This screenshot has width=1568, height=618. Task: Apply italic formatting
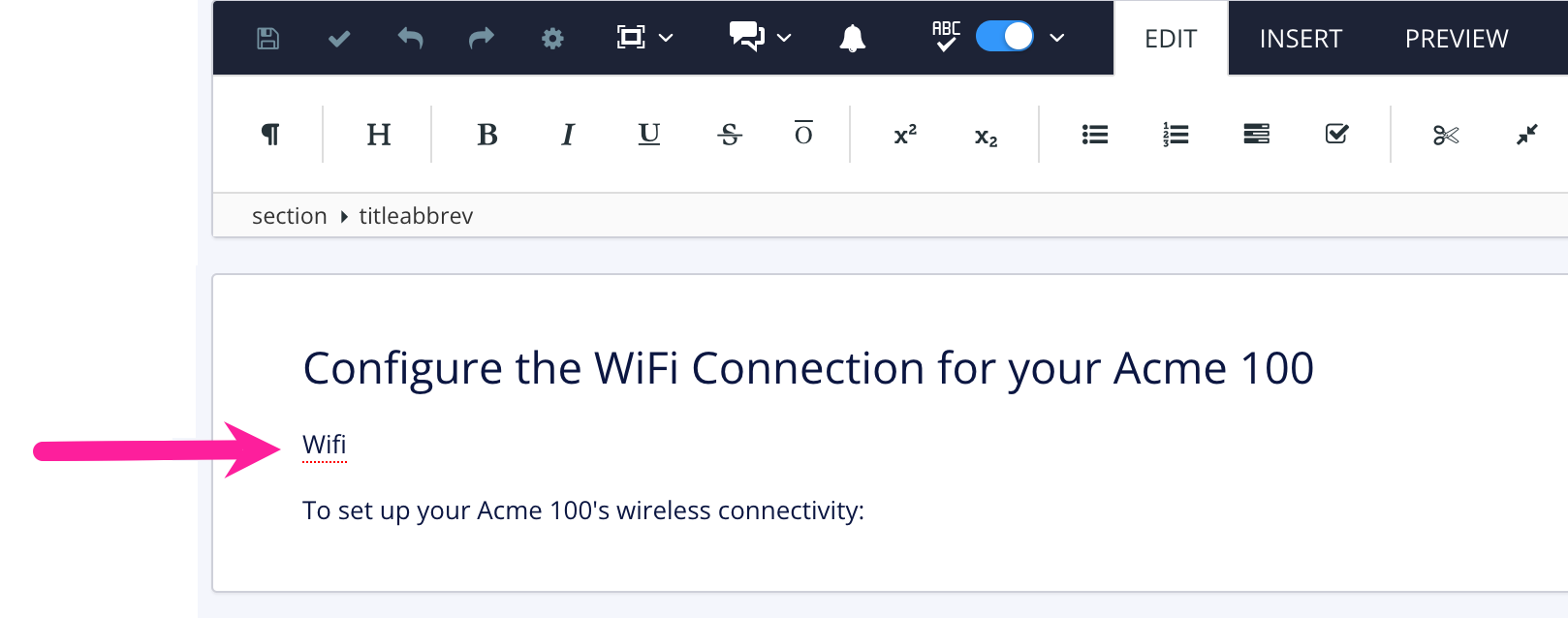click(x=567, y=135)
